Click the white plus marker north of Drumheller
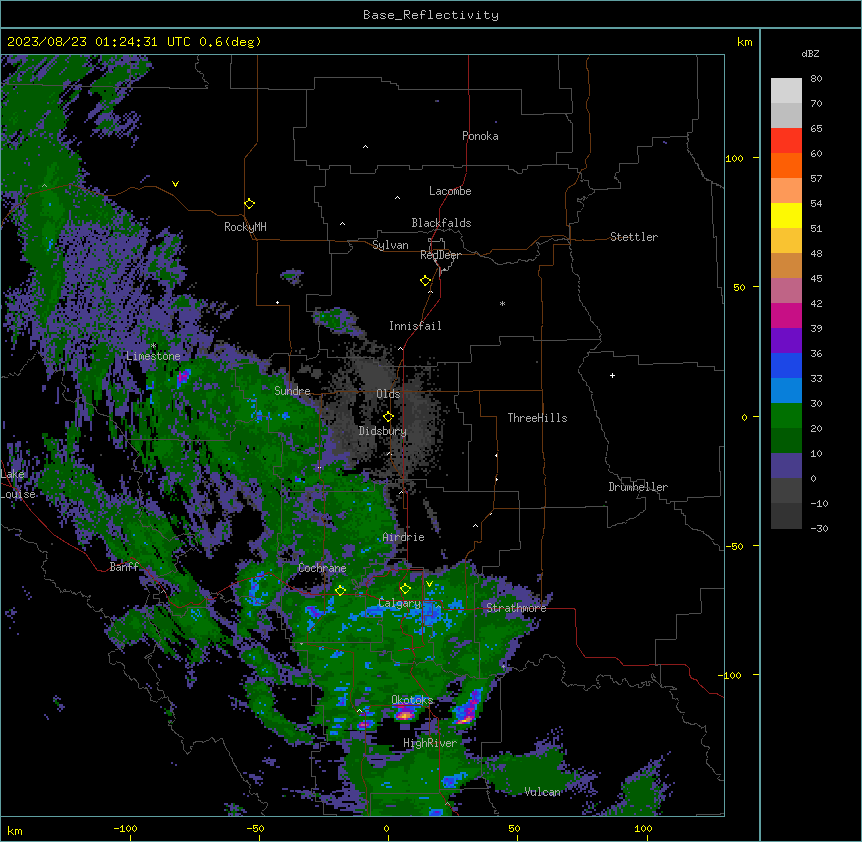Screen dimensions: 862x842 612,375
